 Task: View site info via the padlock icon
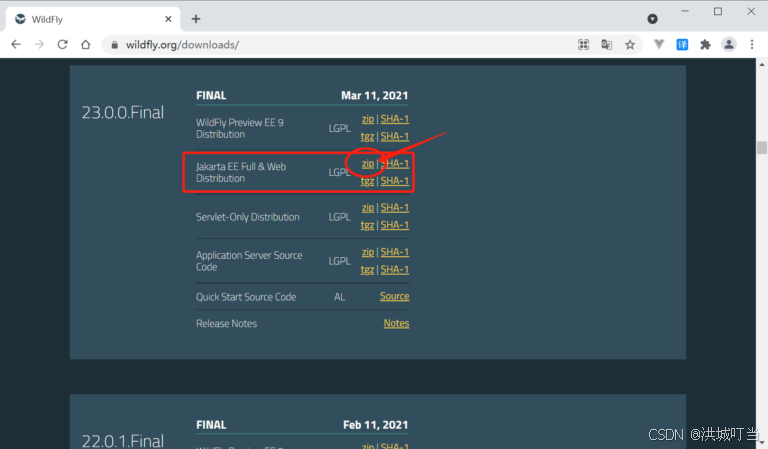point(115,45)
